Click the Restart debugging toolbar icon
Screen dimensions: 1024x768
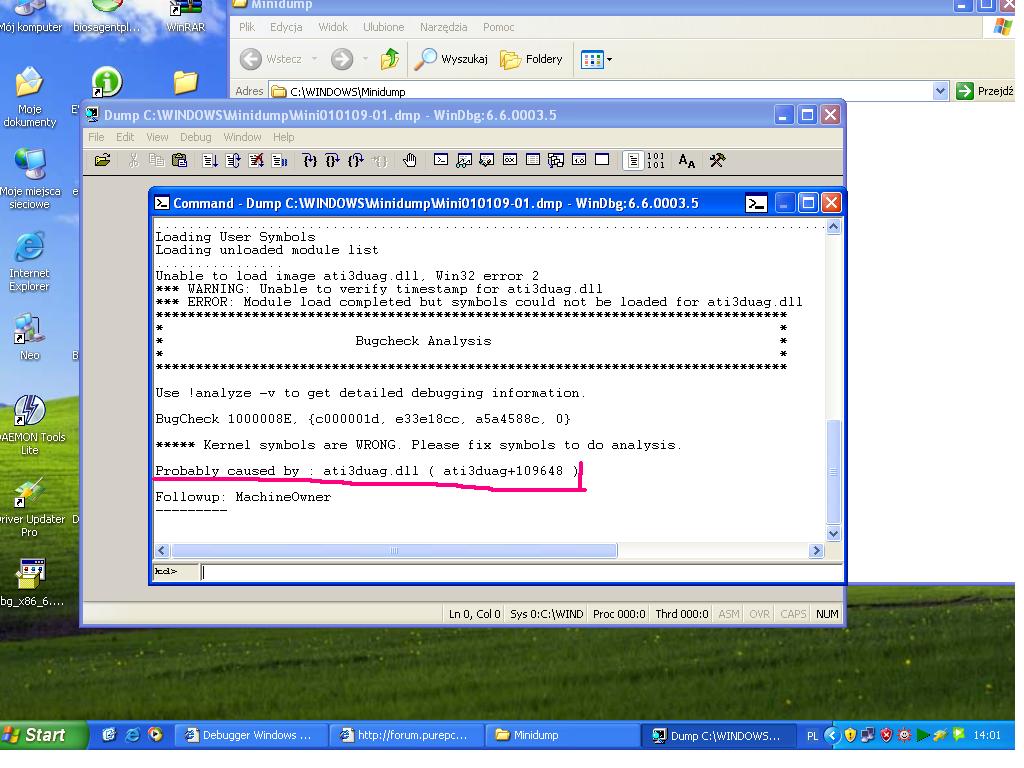[x=235, y=163]
